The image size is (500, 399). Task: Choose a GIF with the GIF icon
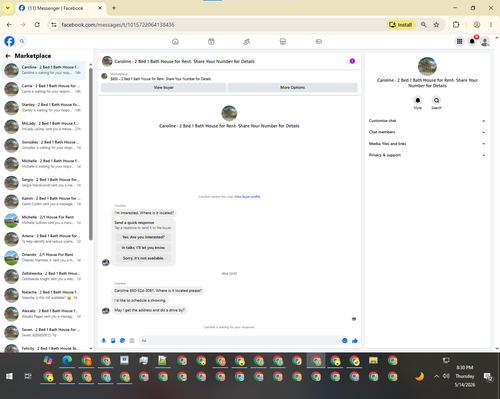click(132, 340)
